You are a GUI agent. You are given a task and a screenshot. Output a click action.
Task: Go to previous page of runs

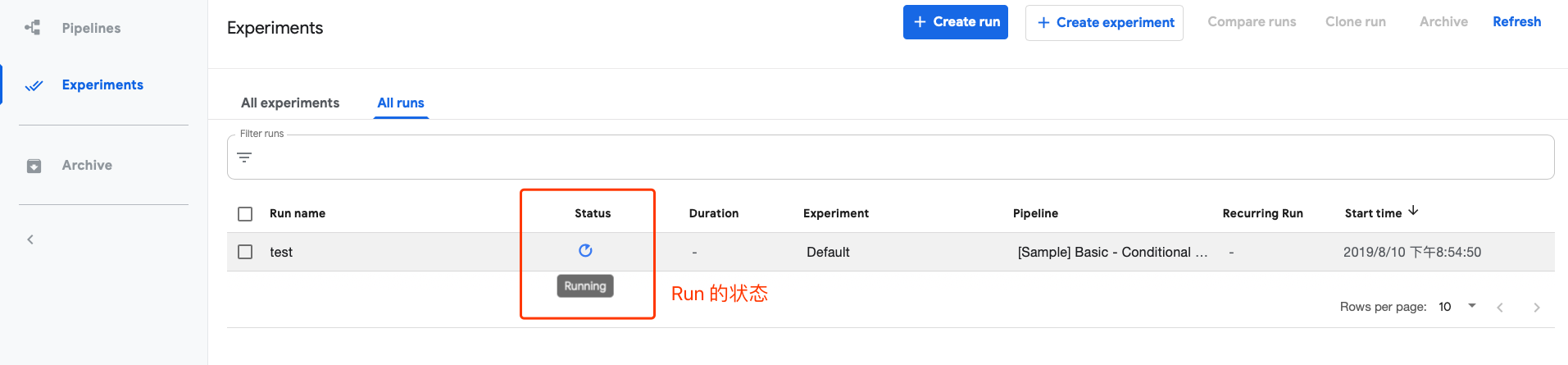click(x=1500, y=307)
